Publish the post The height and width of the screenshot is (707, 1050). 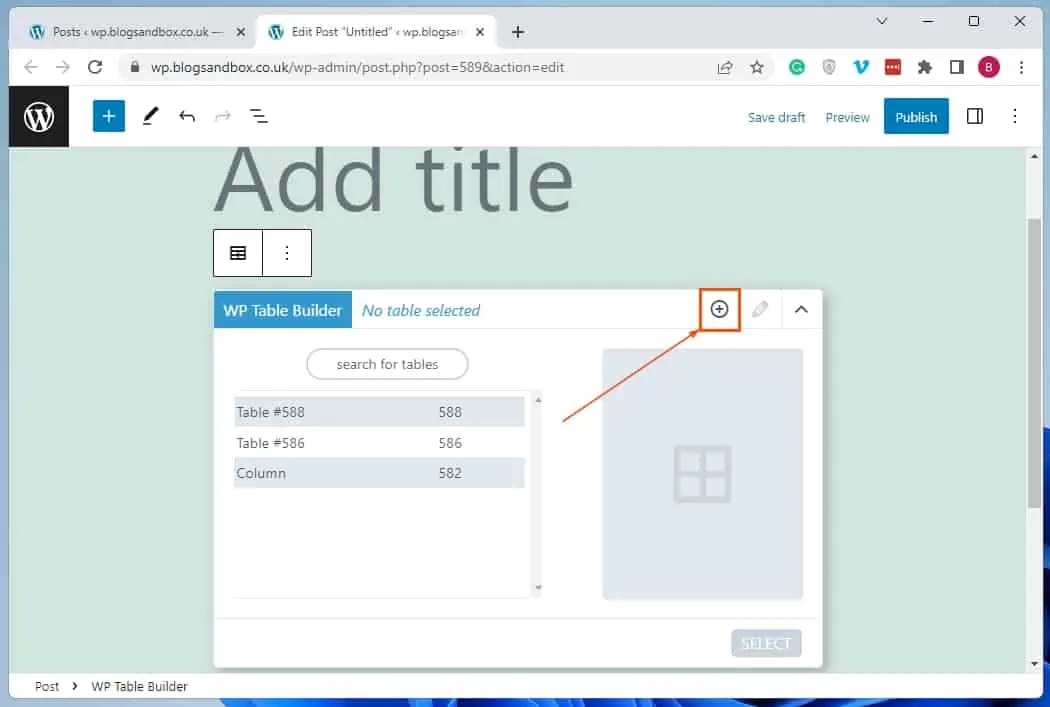916,116
